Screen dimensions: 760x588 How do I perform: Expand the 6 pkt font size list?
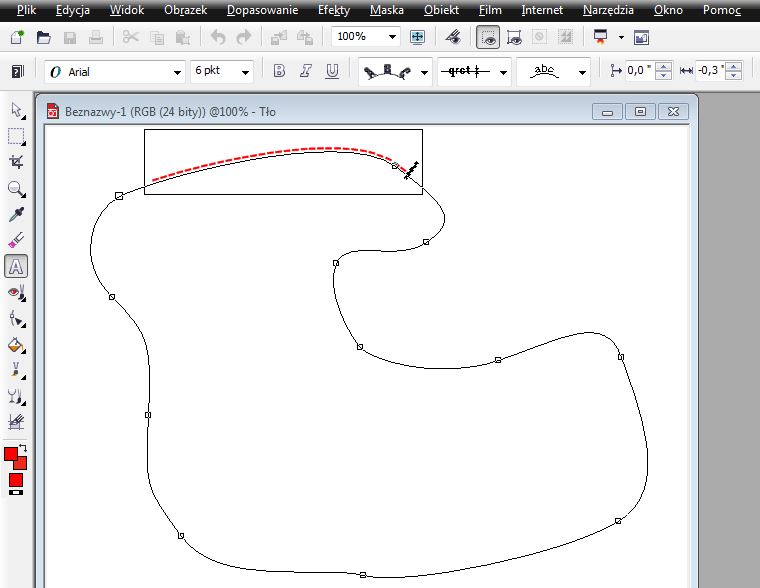pos(222,72)
